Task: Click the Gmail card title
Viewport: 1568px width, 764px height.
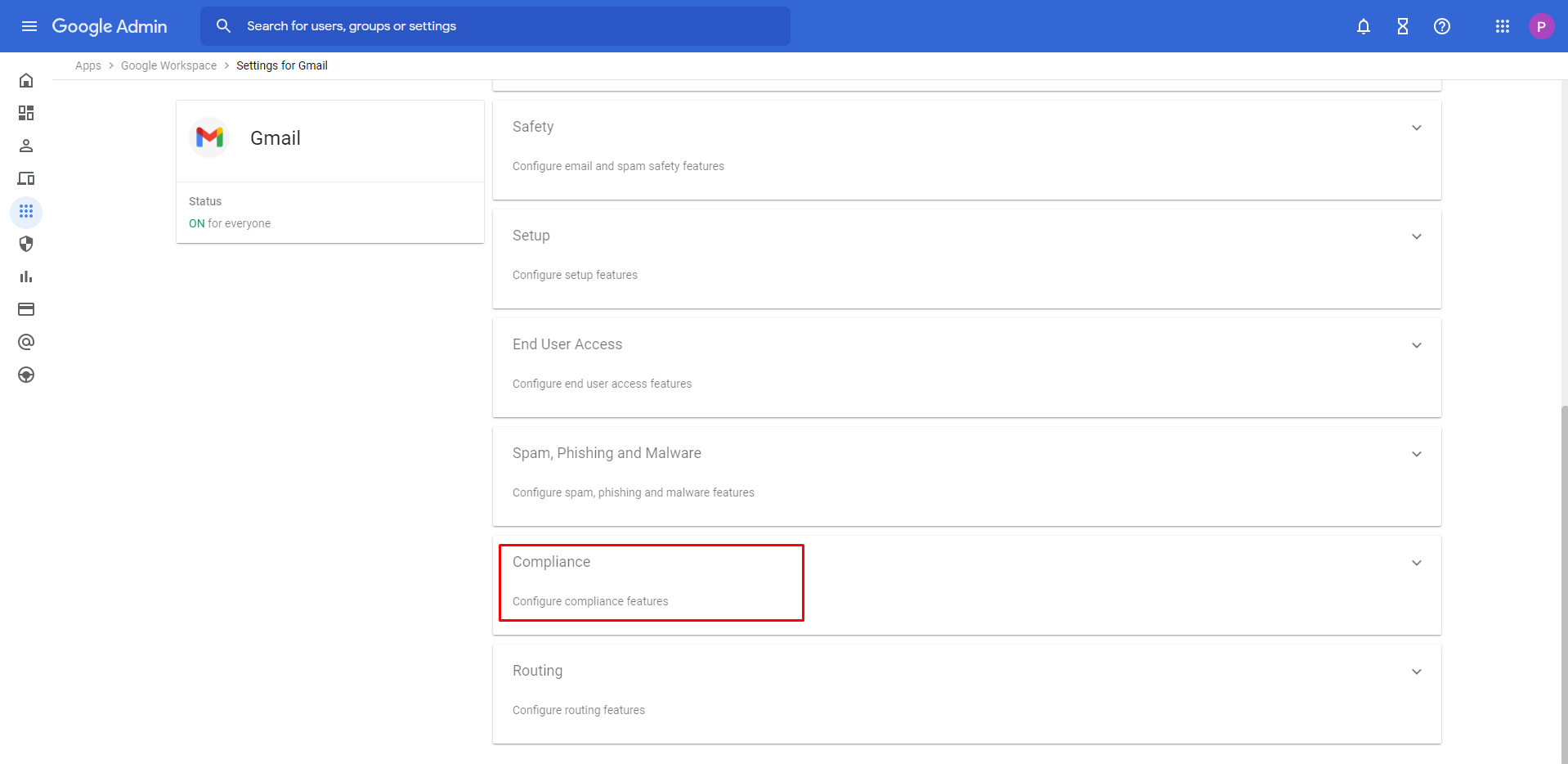Action: click(276, 138)
